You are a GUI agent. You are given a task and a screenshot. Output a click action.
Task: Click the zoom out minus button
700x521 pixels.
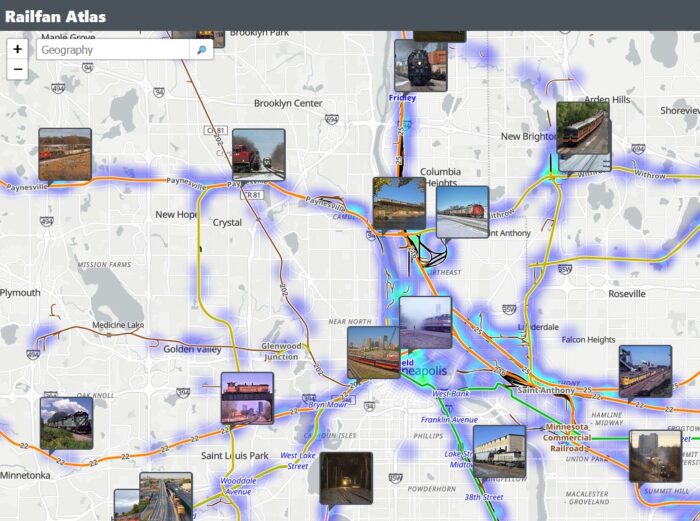coord(18,69)
